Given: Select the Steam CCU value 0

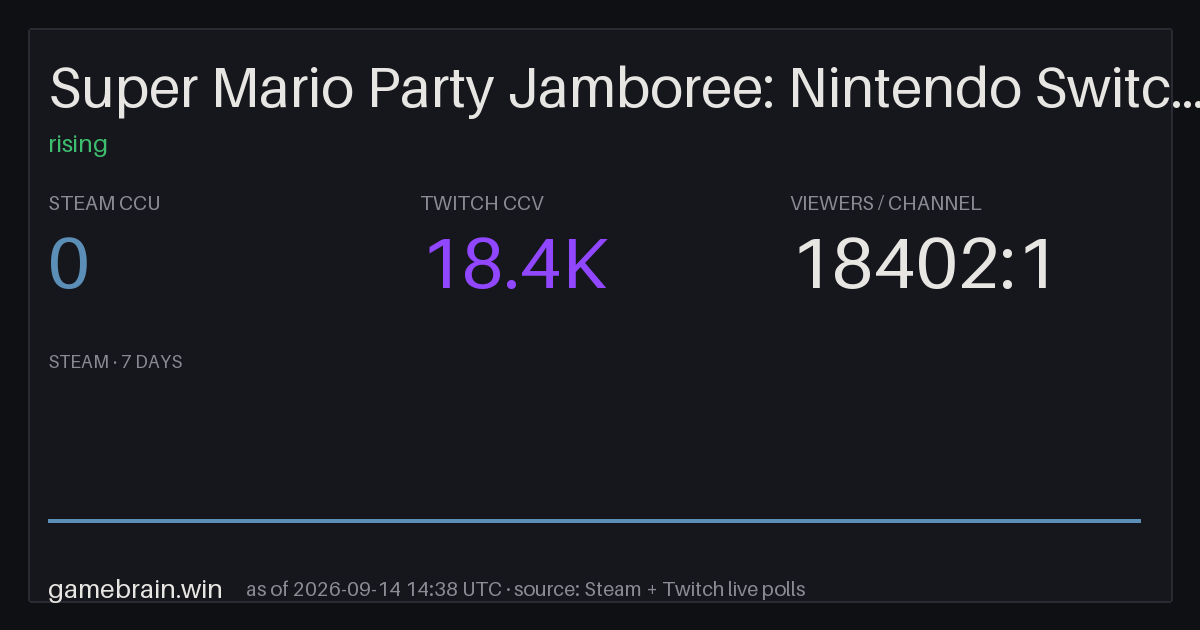Looking at the screenshot, I should pos(69,265).
